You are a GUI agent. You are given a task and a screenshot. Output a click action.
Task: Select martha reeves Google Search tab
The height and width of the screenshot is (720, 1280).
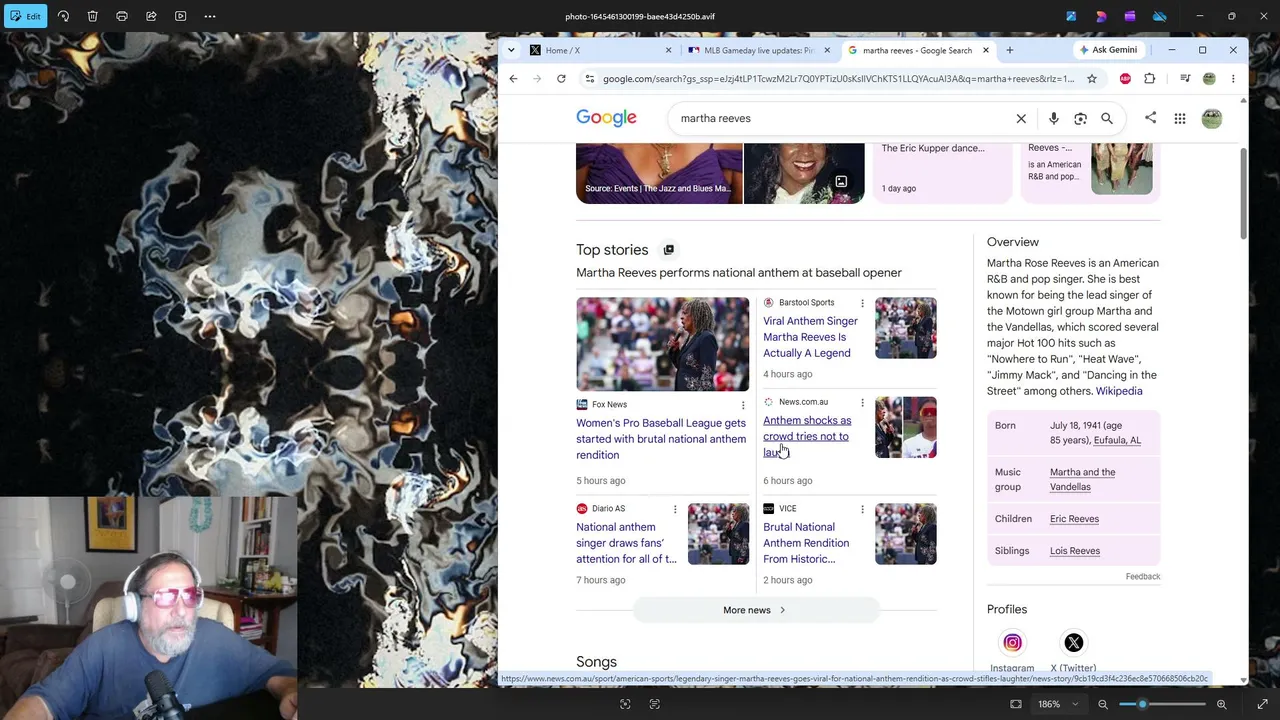918,50
